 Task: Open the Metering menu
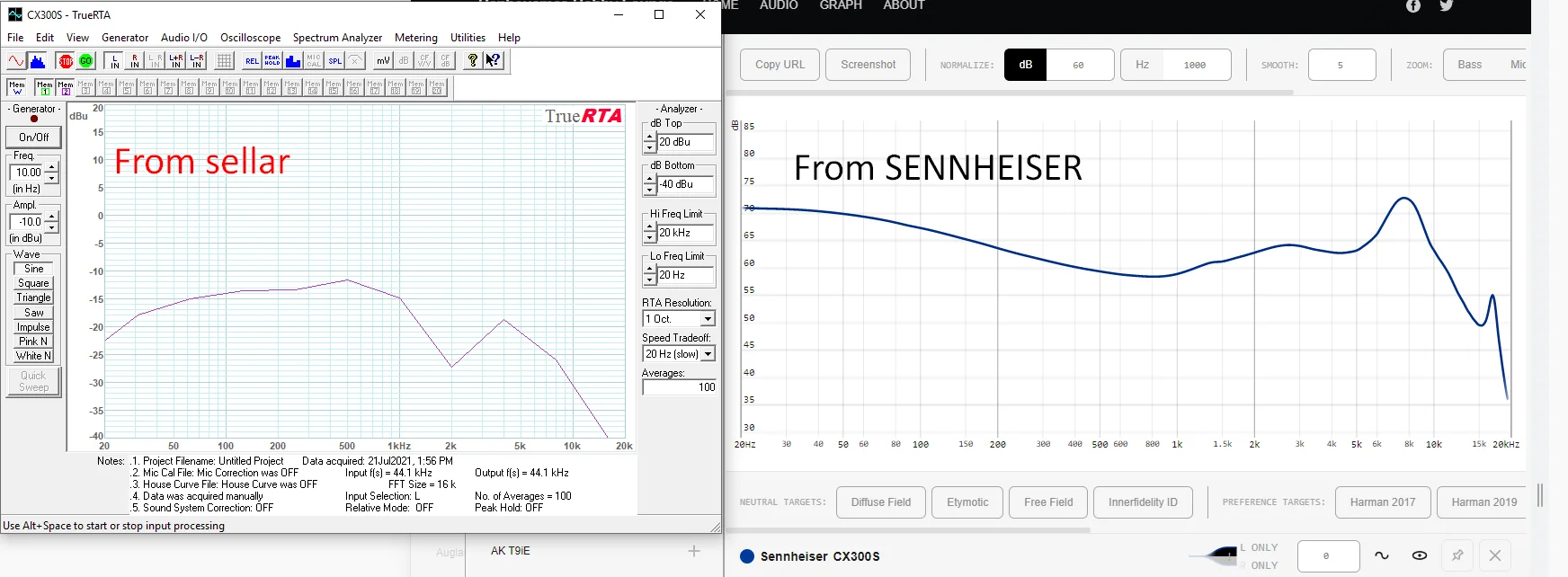pyautogui.click(x=416, y=38)
